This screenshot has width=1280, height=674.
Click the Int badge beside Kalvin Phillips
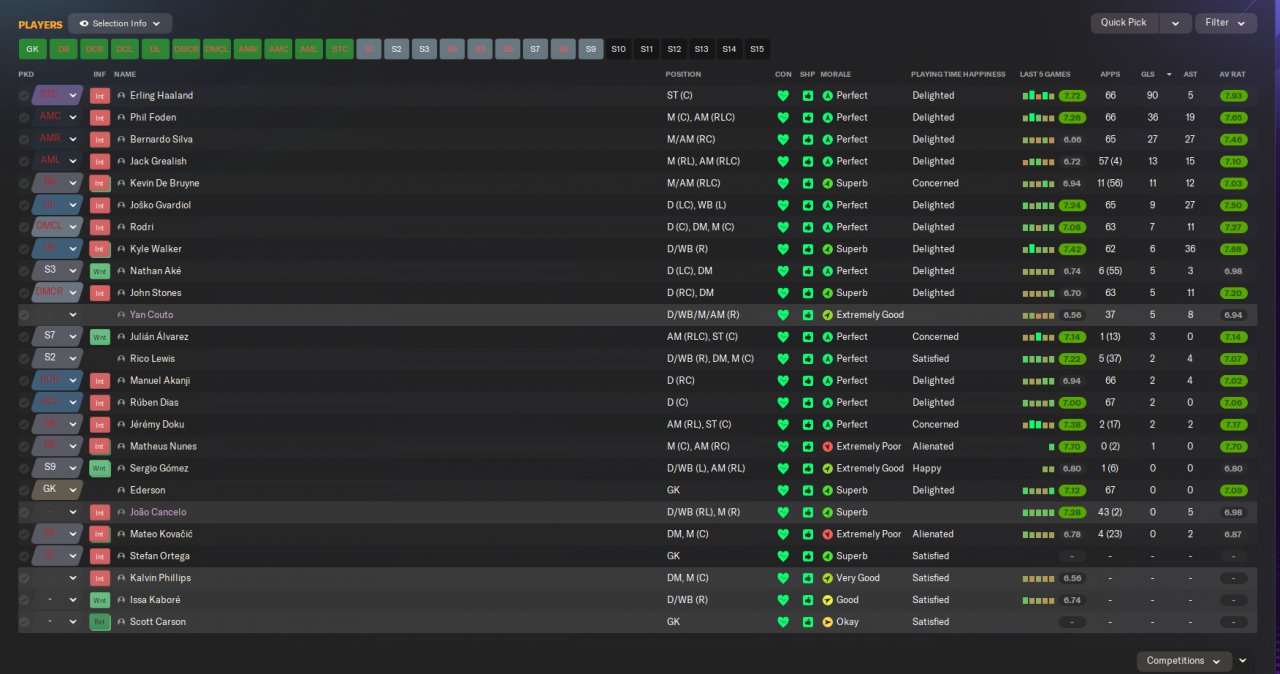pyautogui.click(x=100, y=578)
